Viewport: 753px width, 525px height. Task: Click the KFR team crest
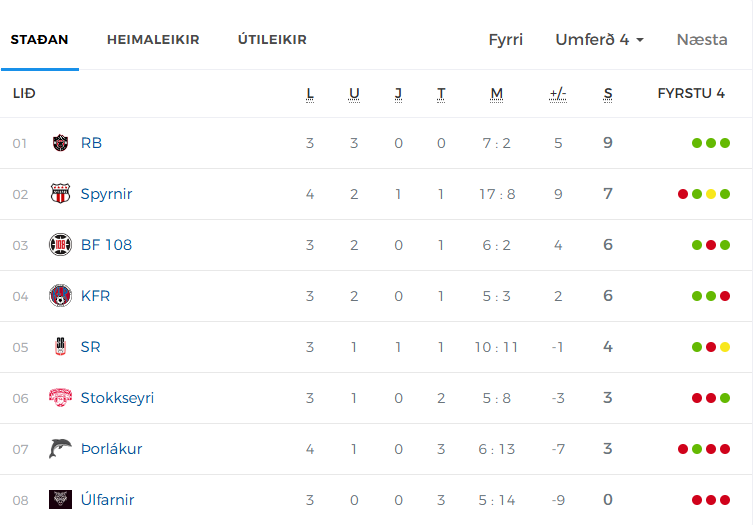[x=61, y=295]
